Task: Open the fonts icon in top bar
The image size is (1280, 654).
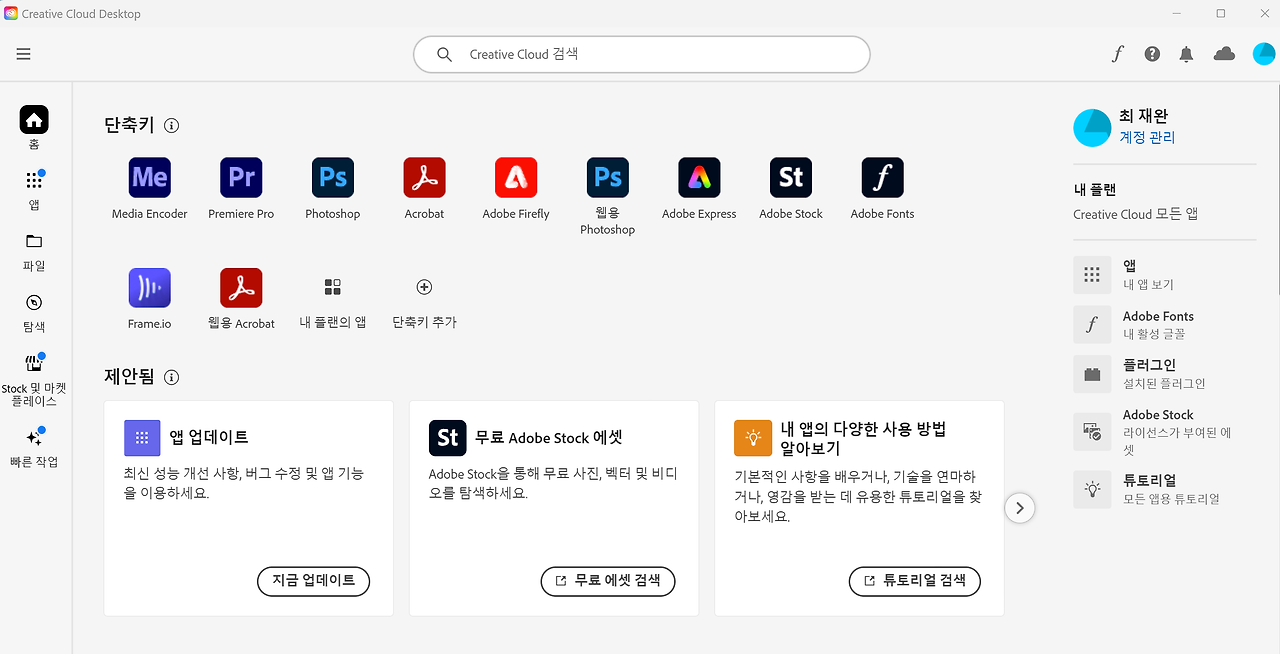Action: 1118,54
